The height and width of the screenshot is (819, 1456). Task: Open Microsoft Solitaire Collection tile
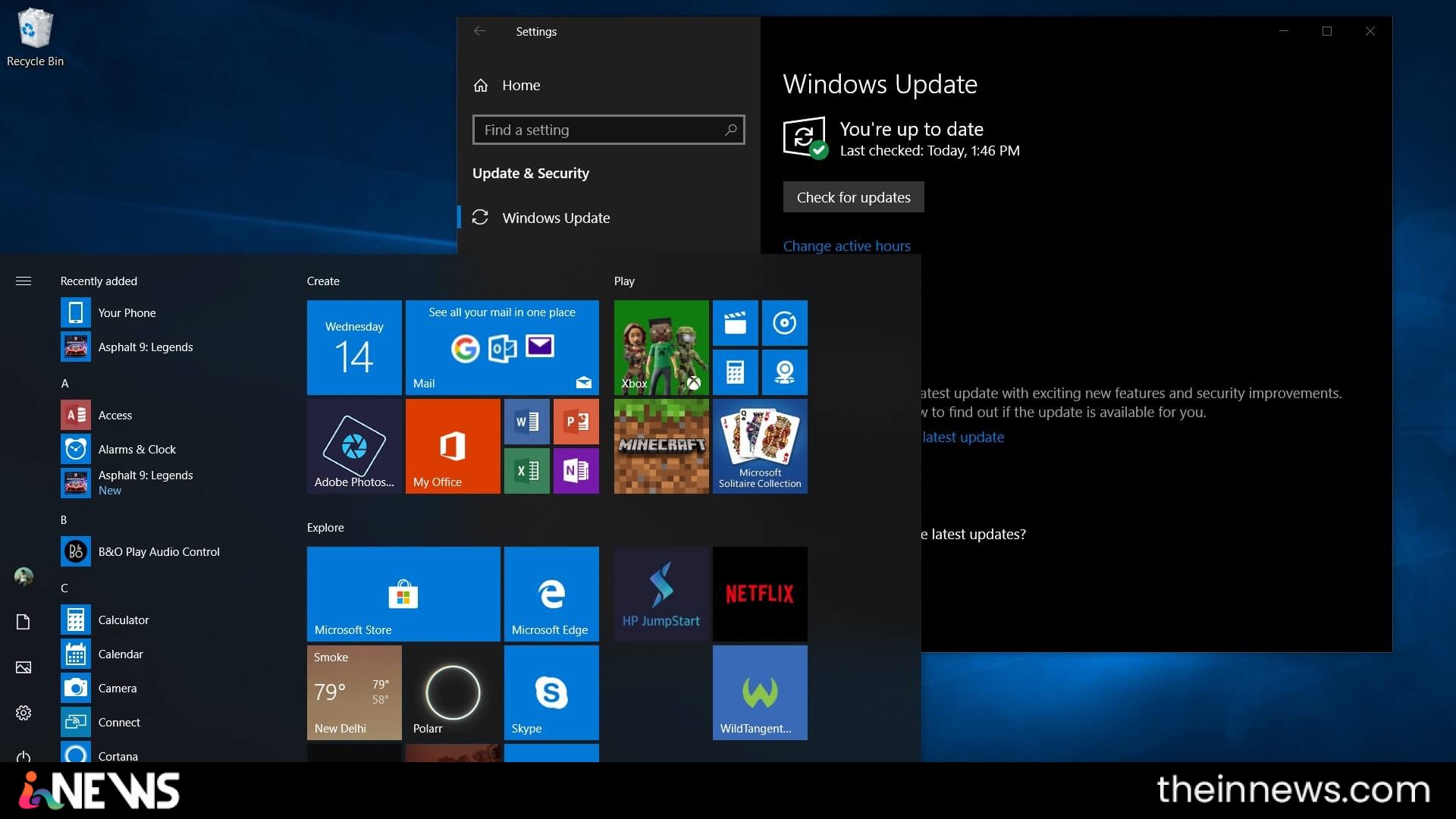(760, 446)
